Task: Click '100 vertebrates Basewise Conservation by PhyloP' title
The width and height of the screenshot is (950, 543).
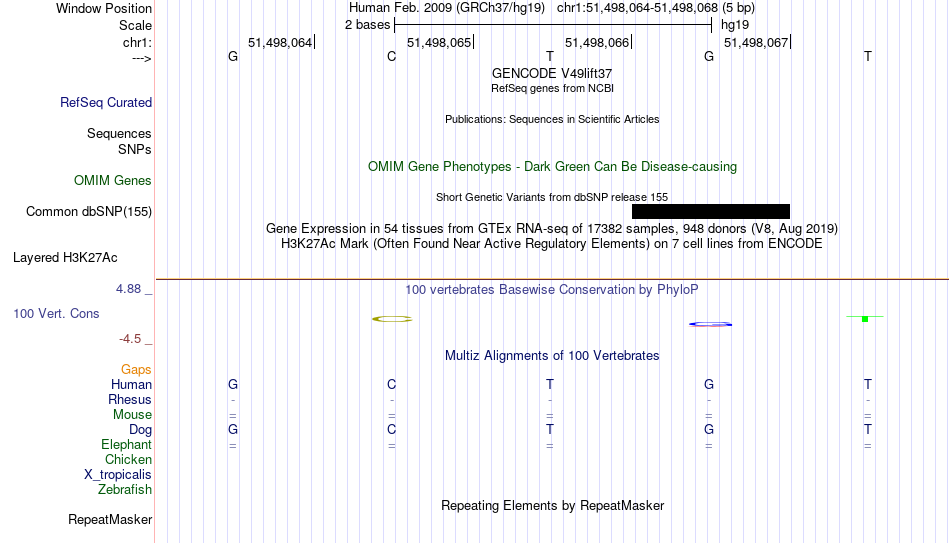Action: click(552, 290)
